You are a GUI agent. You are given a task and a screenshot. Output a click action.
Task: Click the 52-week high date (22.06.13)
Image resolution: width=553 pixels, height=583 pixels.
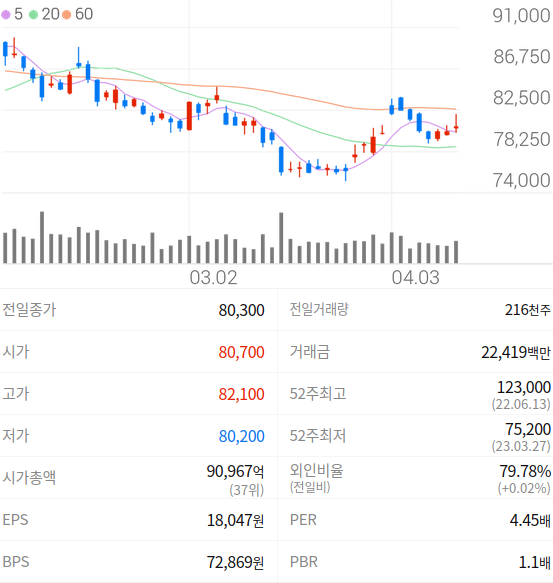point(521,404)
